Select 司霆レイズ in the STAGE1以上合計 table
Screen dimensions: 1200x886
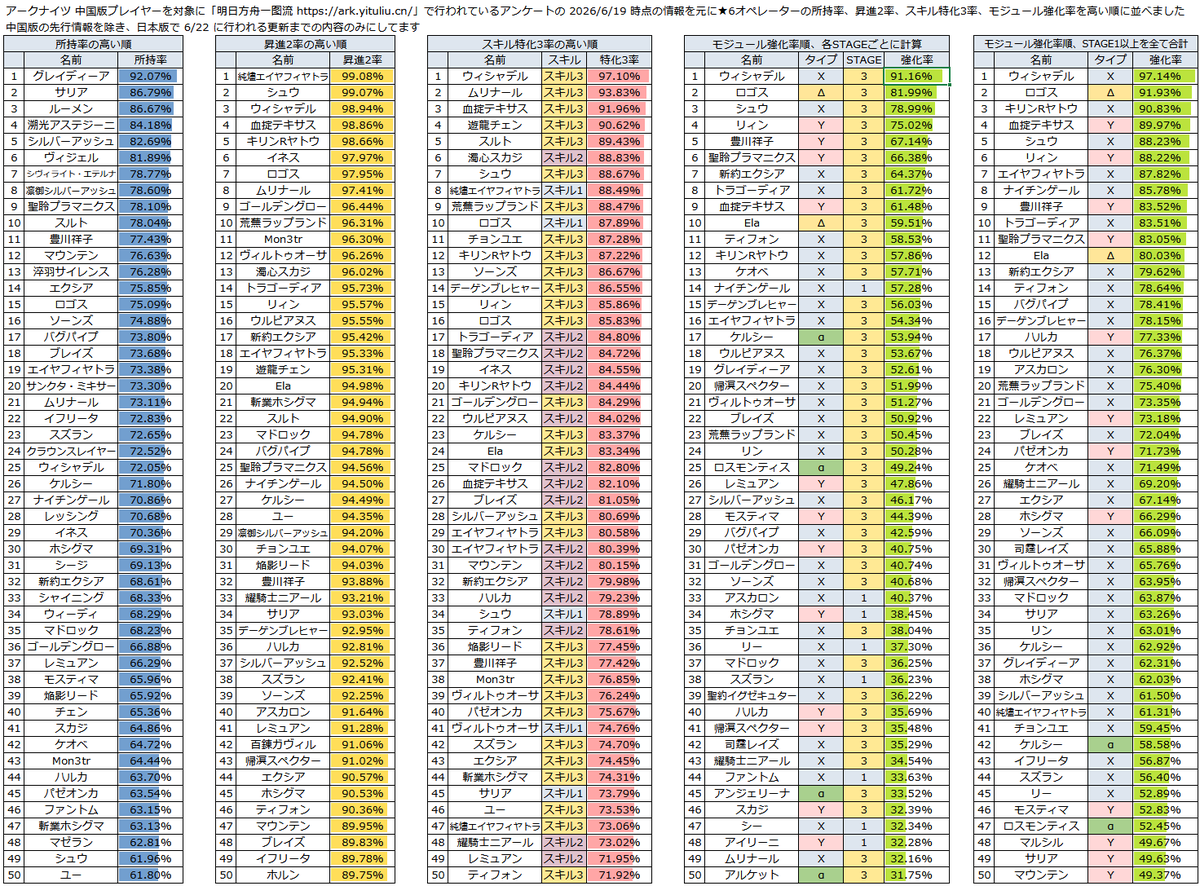click(x=1042, y=548)
